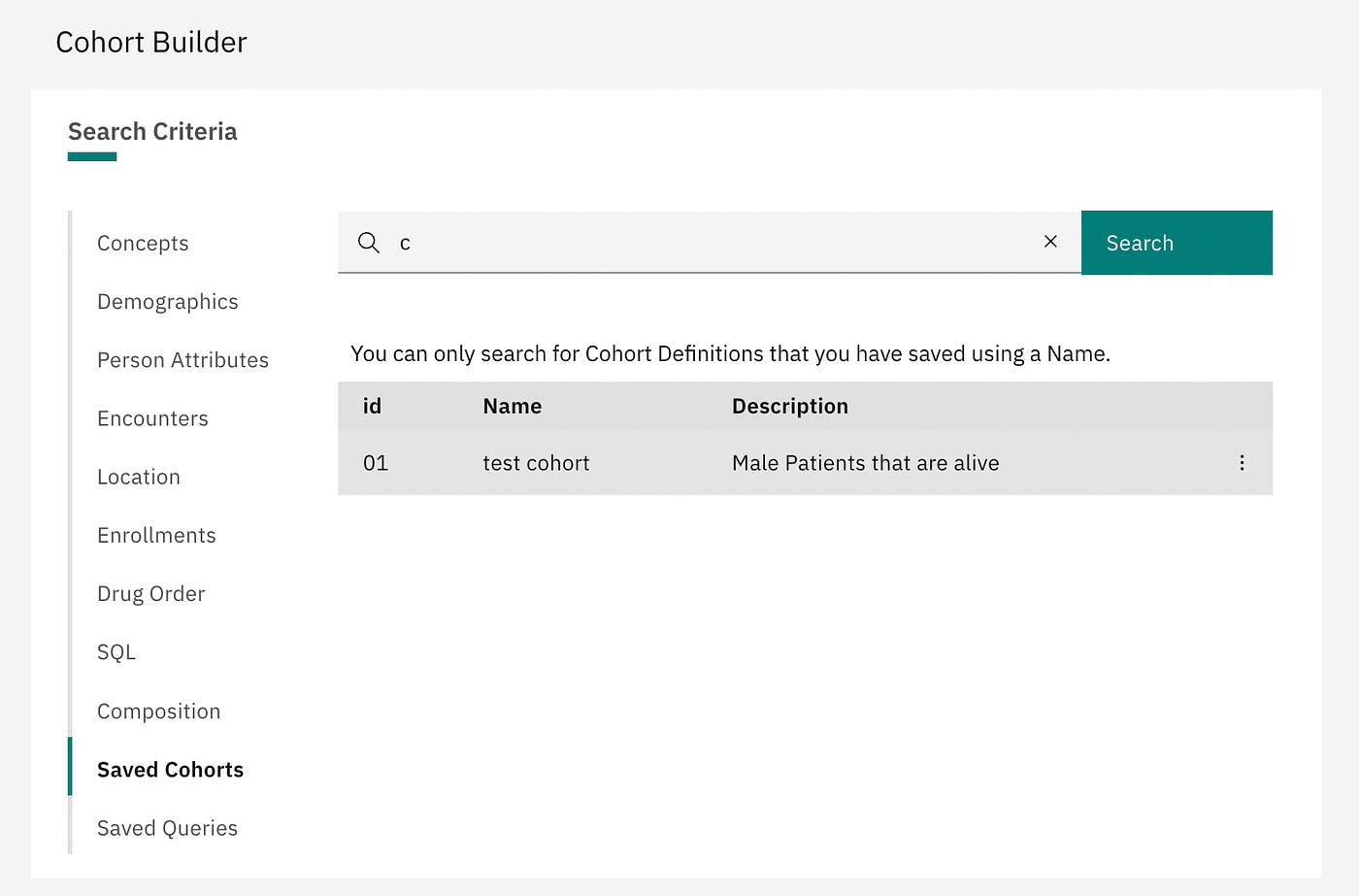This screenshot has width=1359, height=896.
Task: Open the SQL tab
Action: pos(116,652)
